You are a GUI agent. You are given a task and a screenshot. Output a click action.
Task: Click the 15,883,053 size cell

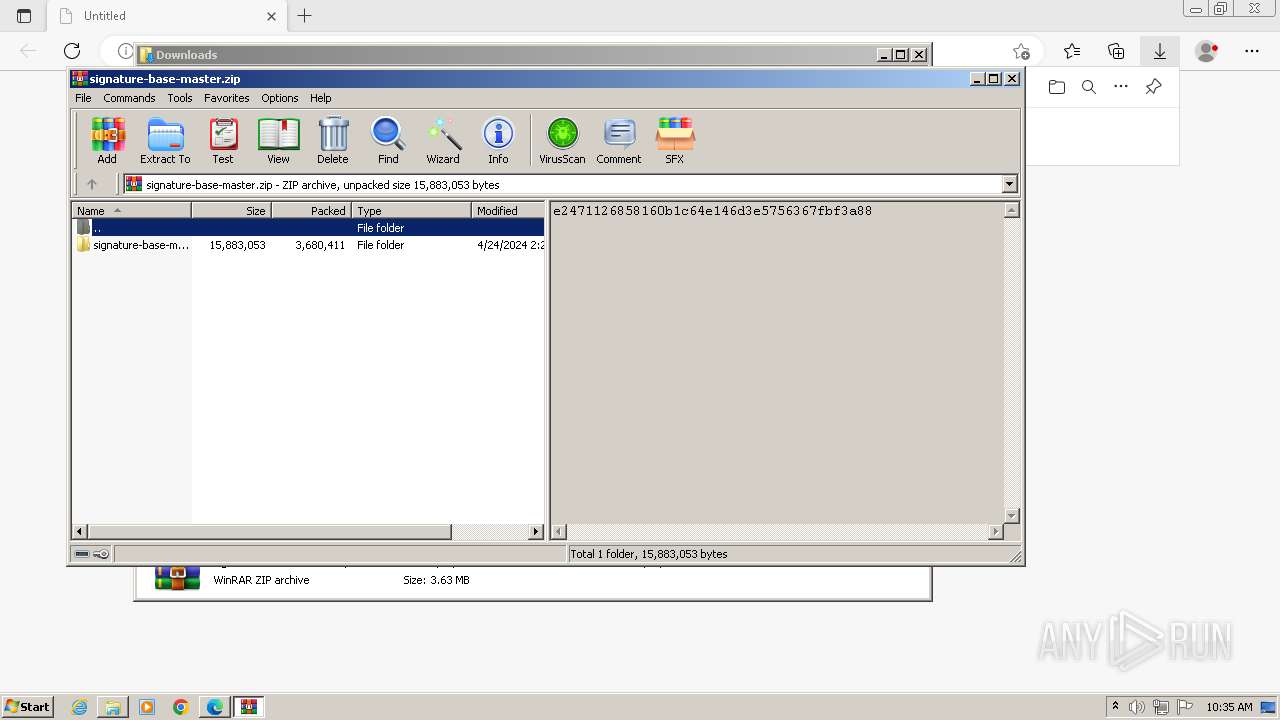click(237, 245)
